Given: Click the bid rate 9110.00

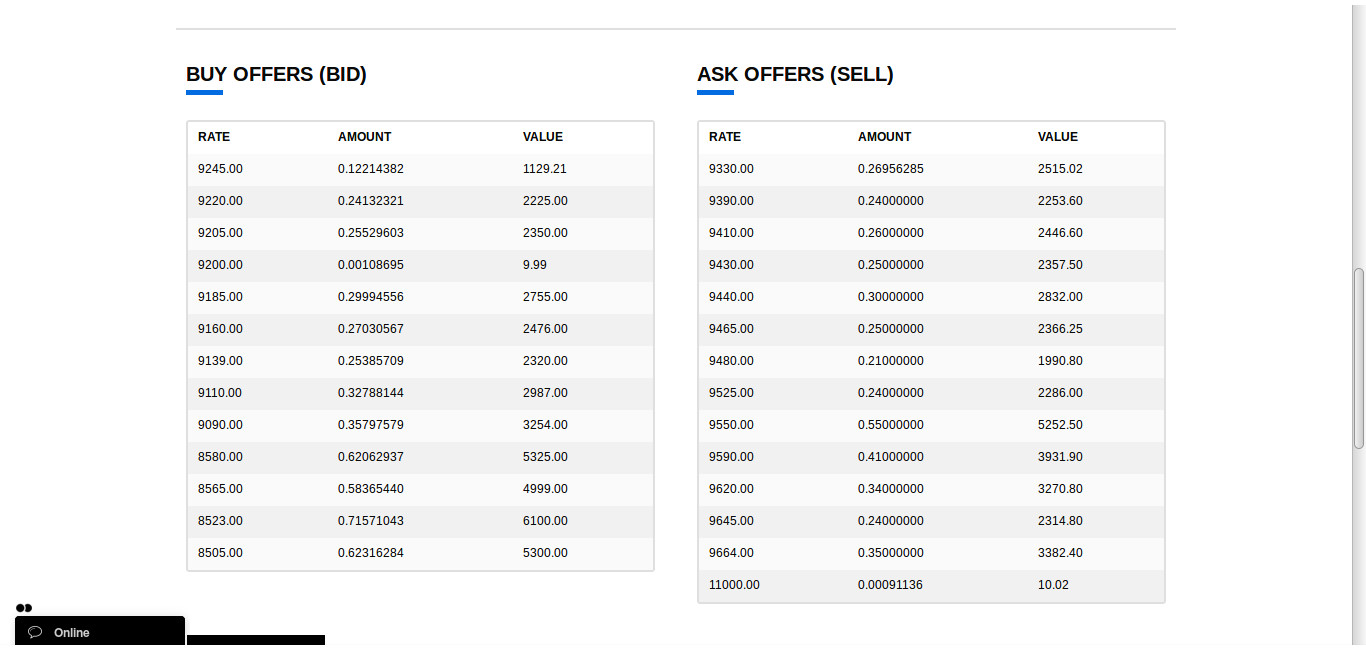Looking at the screenshot, I should point(220,393).
